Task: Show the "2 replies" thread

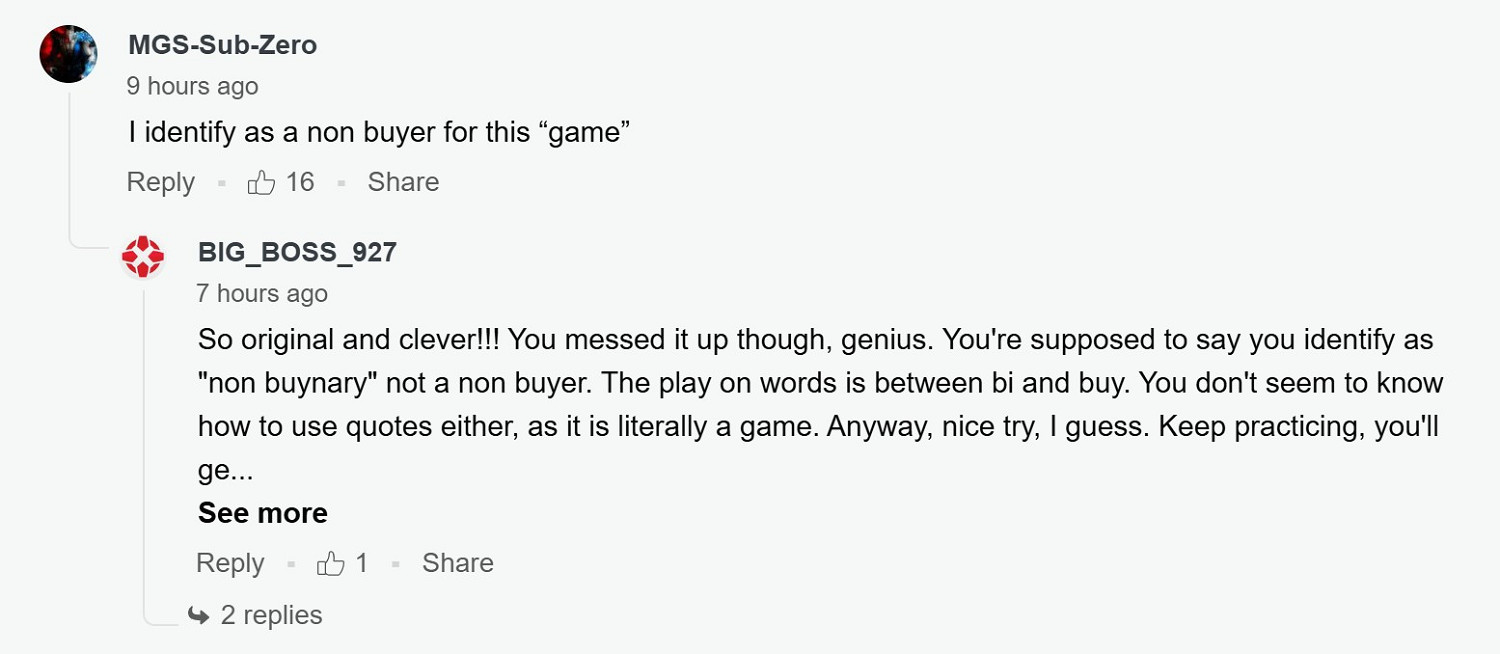Action: point(271,615)
